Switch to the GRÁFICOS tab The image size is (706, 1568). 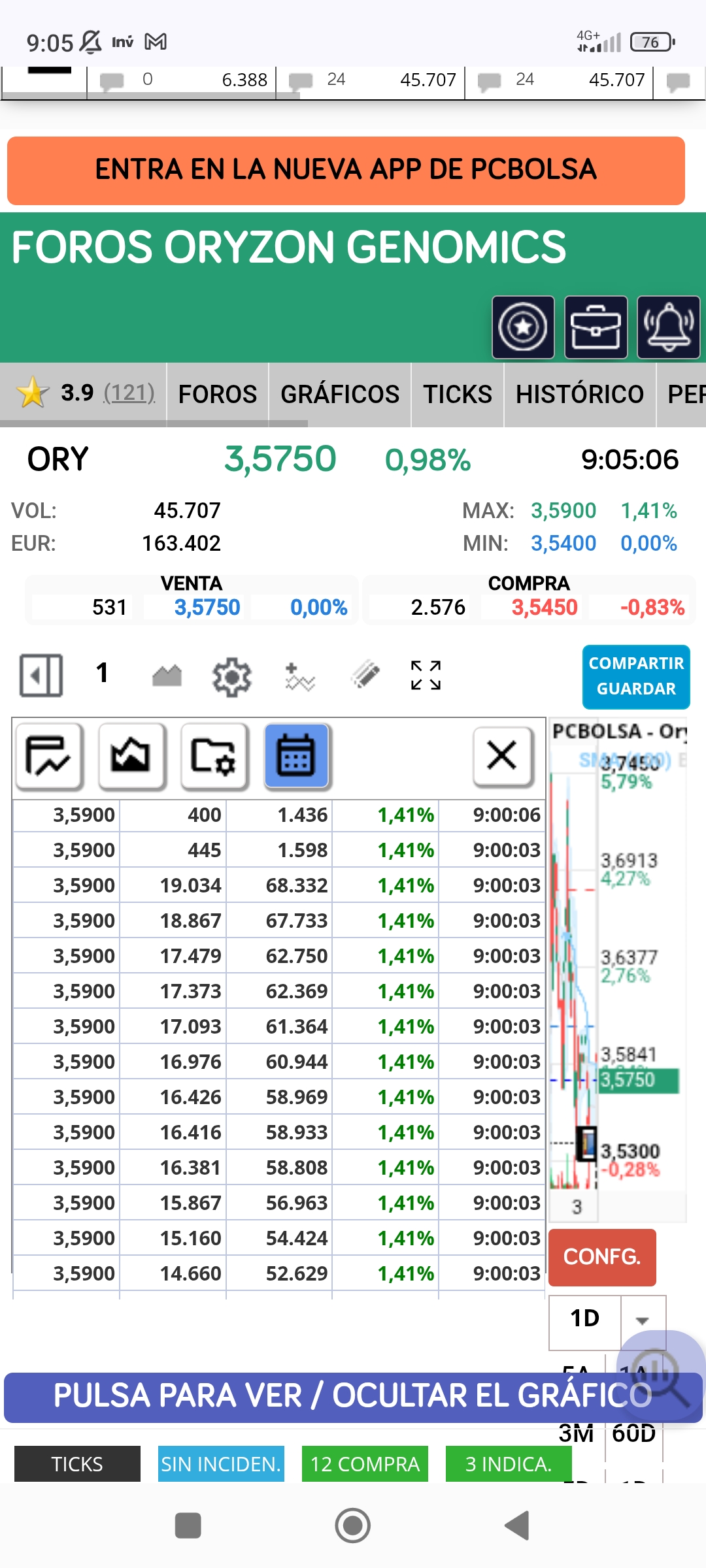coord(340,395)
